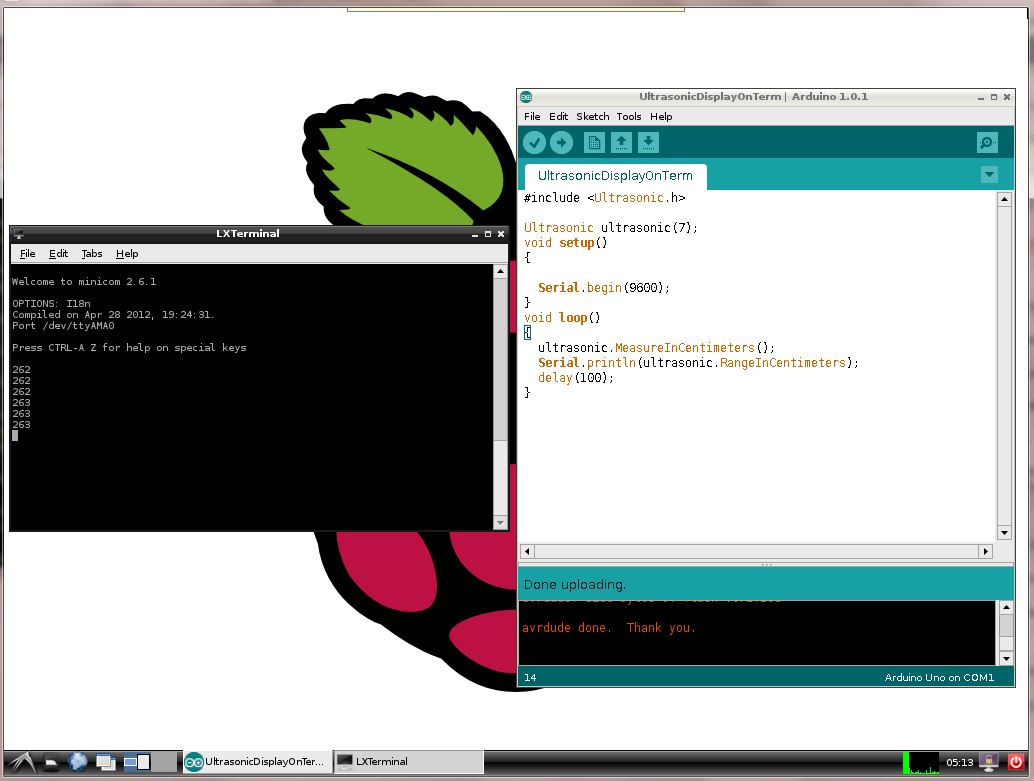
Task: Switch to the second desktop in the pager
Action: coord(165,763)
